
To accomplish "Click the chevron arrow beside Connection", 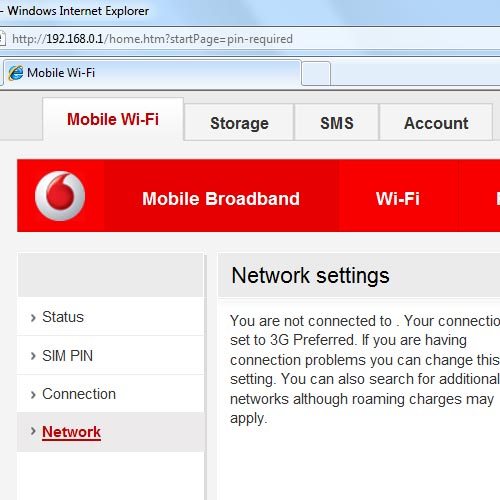I will click(33, 395).
